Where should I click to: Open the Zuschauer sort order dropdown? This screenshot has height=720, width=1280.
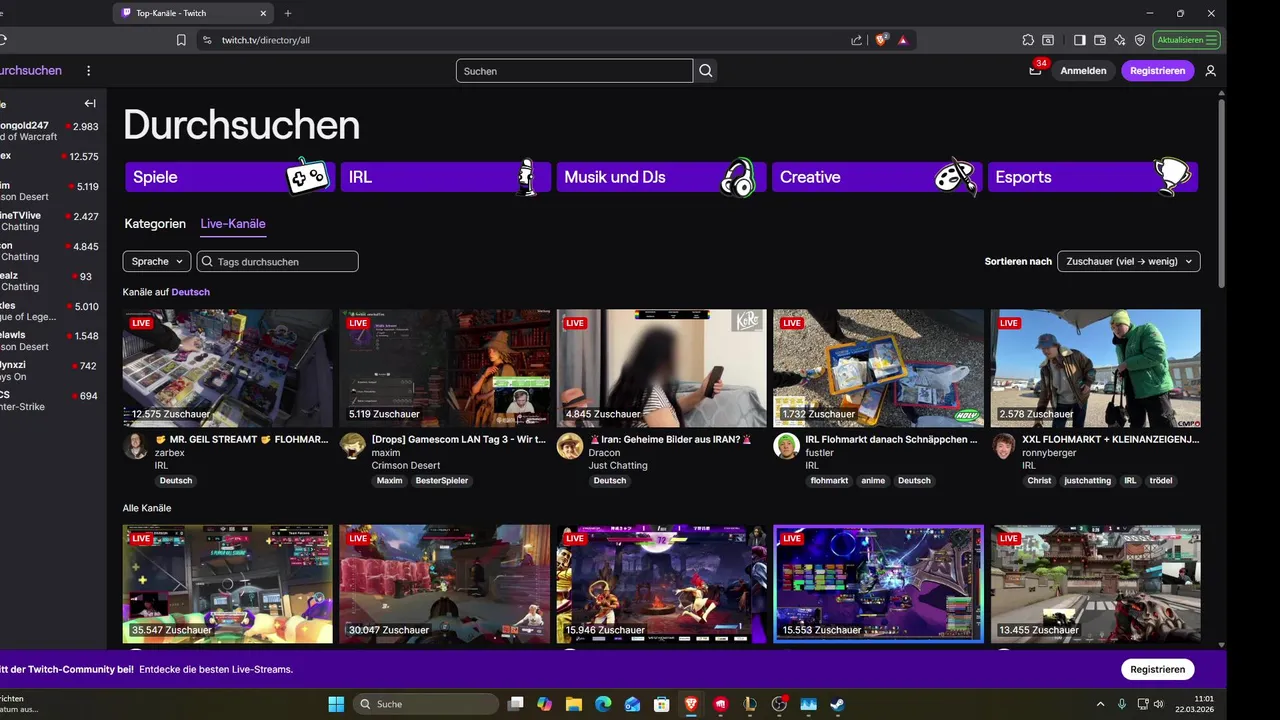(x=1129, y=261)
